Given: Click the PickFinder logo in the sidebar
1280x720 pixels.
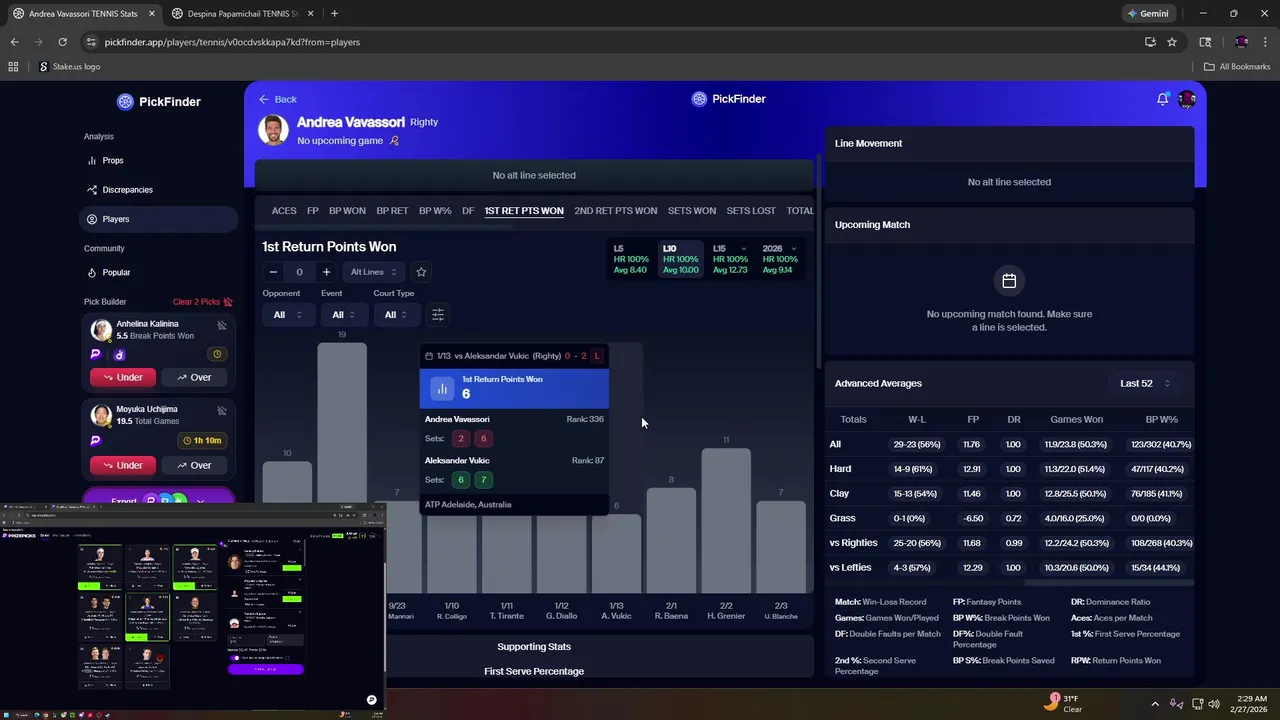Looking at the screenshot, I should (158, 101).
